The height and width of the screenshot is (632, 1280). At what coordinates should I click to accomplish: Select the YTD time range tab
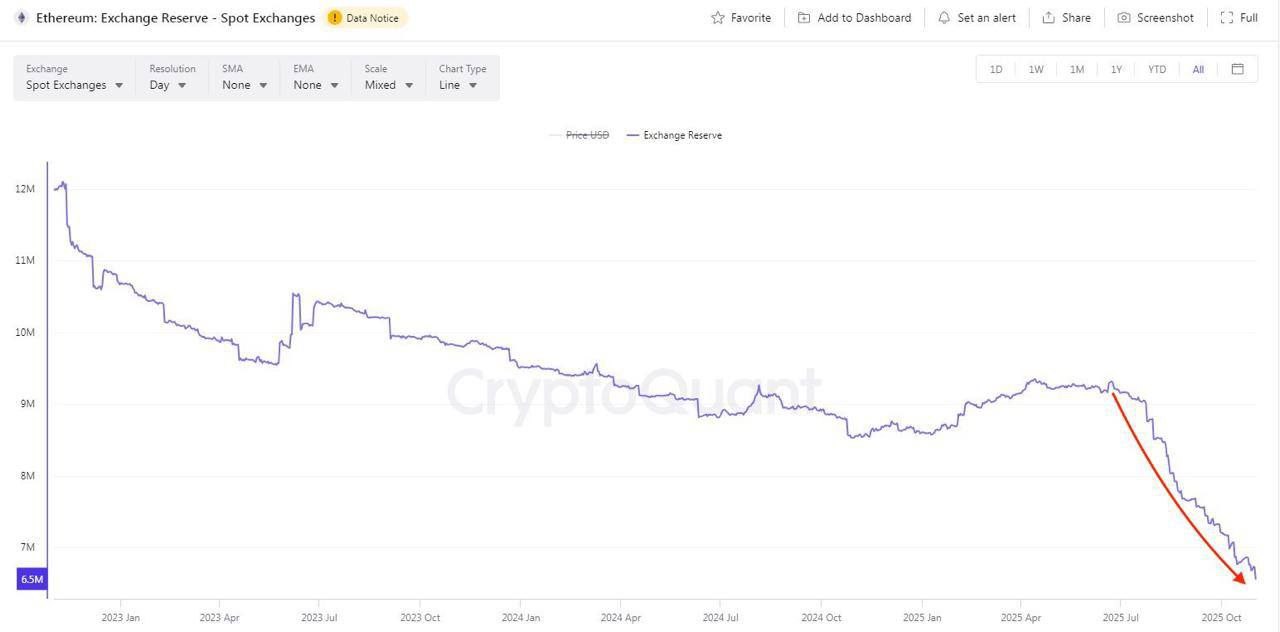(x=1157, y=69)
